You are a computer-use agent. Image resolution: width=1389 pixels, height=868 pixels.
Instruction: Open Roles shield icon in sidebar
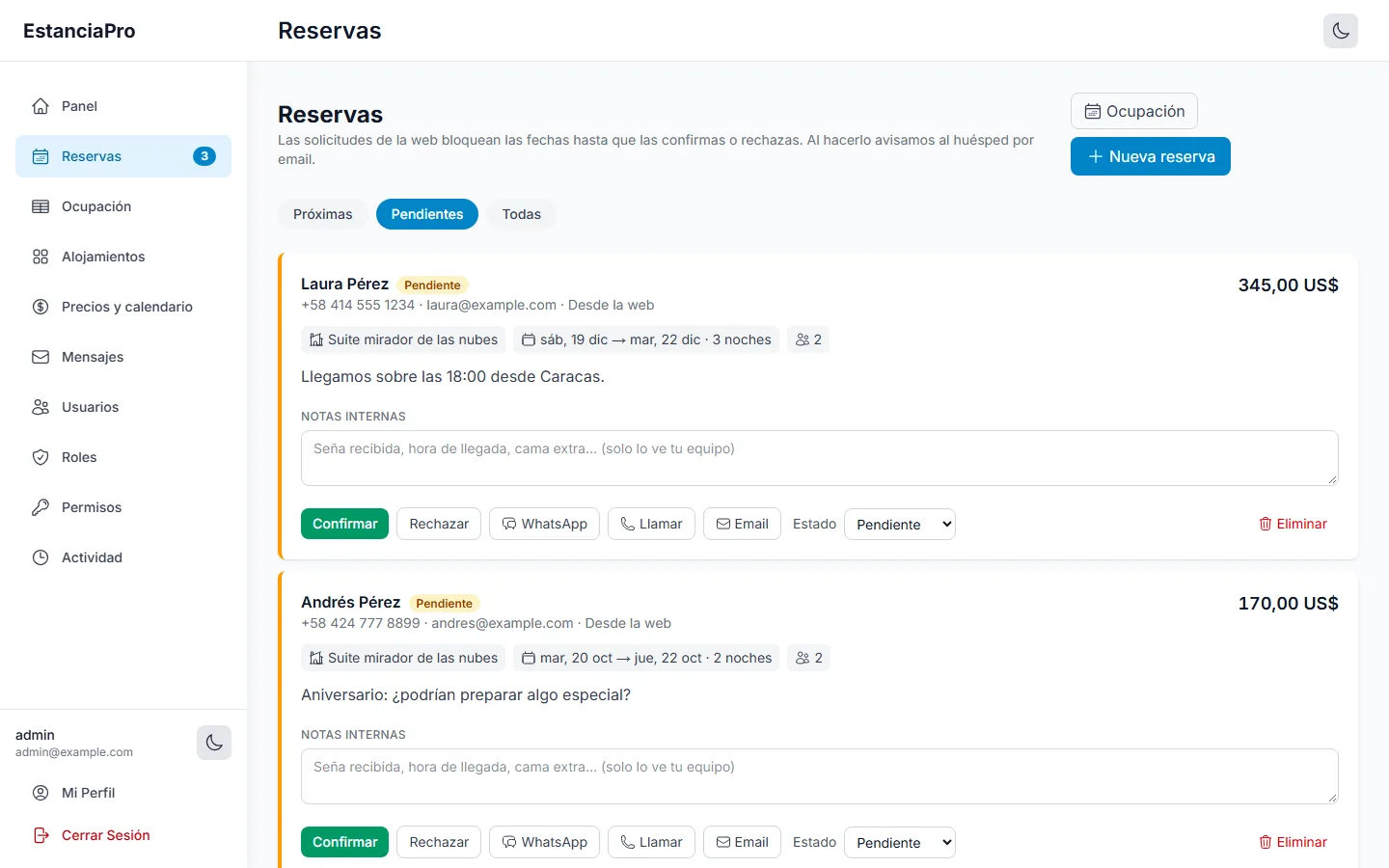click(41, 457)
